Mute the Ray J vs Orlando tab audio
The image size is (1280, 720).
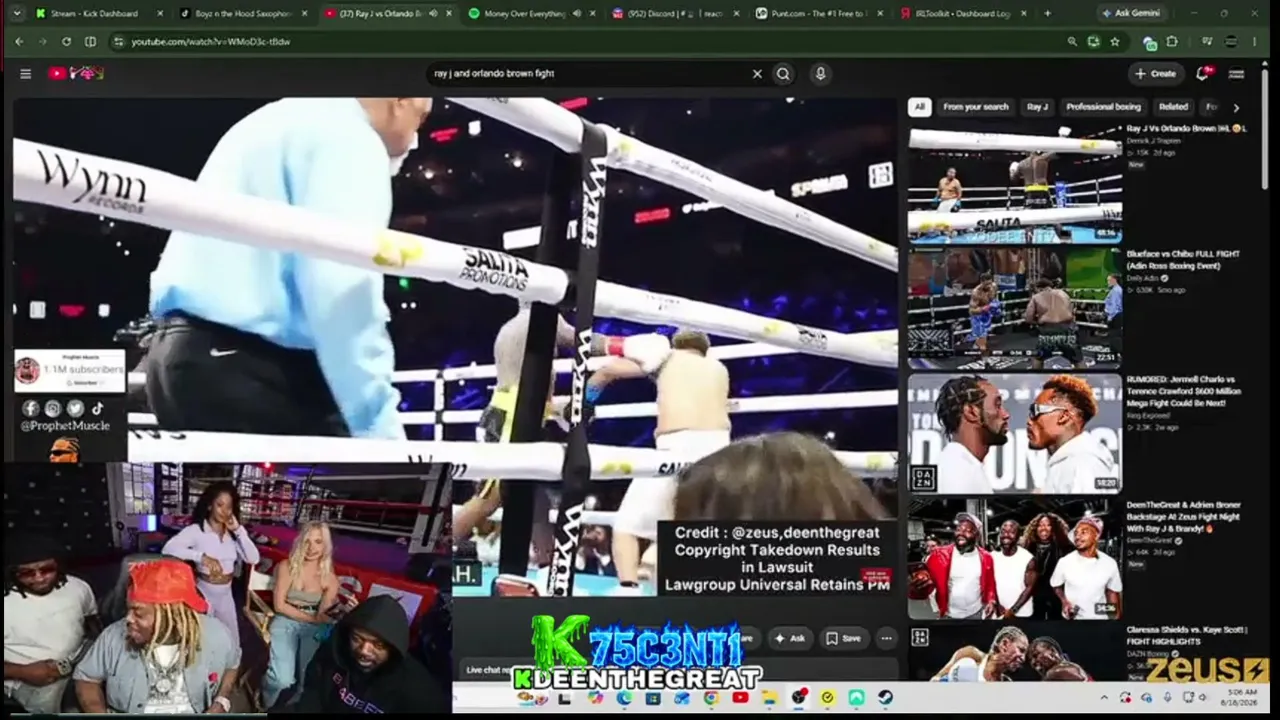433,13
